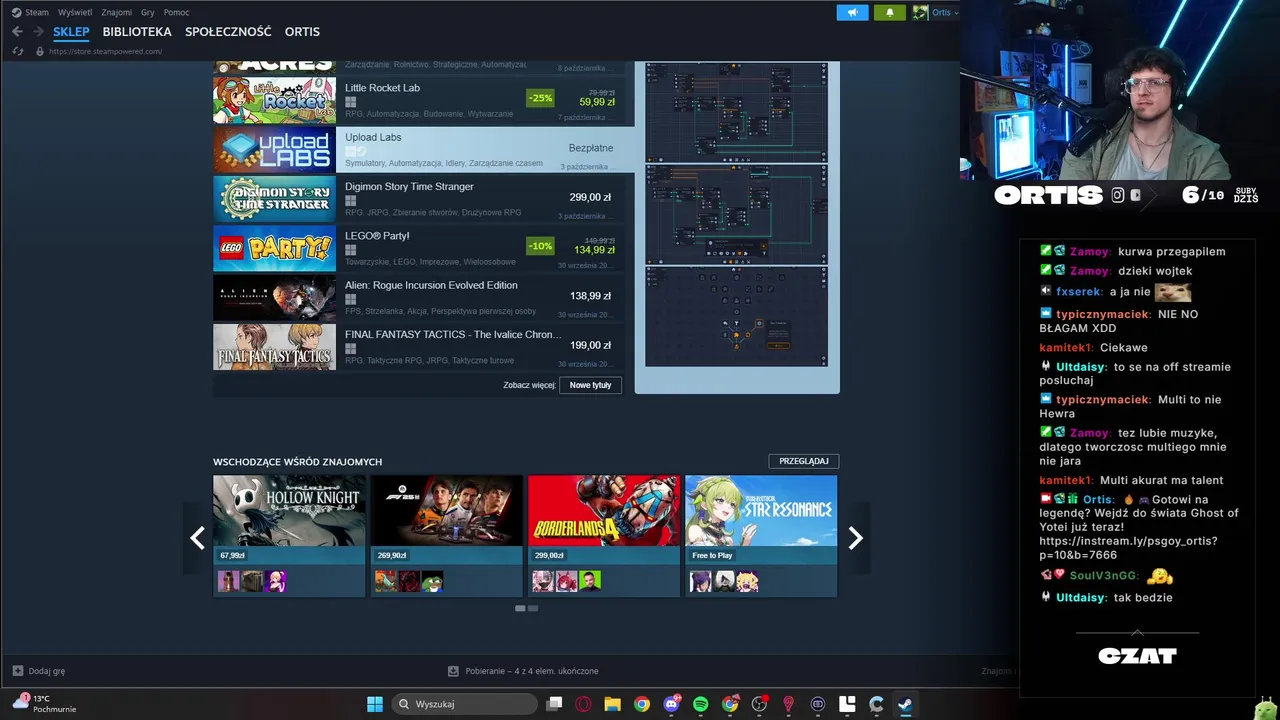Click the -10% discount badge on LEGO Party
Image resolution: width=1280 pixels, height=720 pixels.
pyautogui.click(x=540, y=246)
